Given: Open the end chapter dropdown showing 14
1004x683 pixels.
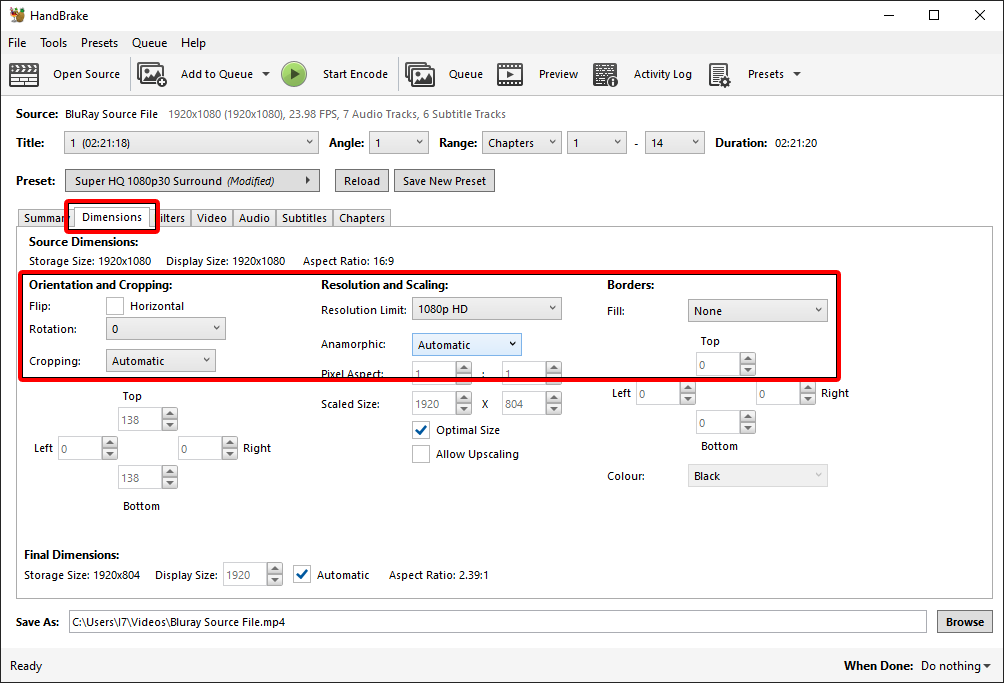Looking at the screenshot, I should [674, 143].
